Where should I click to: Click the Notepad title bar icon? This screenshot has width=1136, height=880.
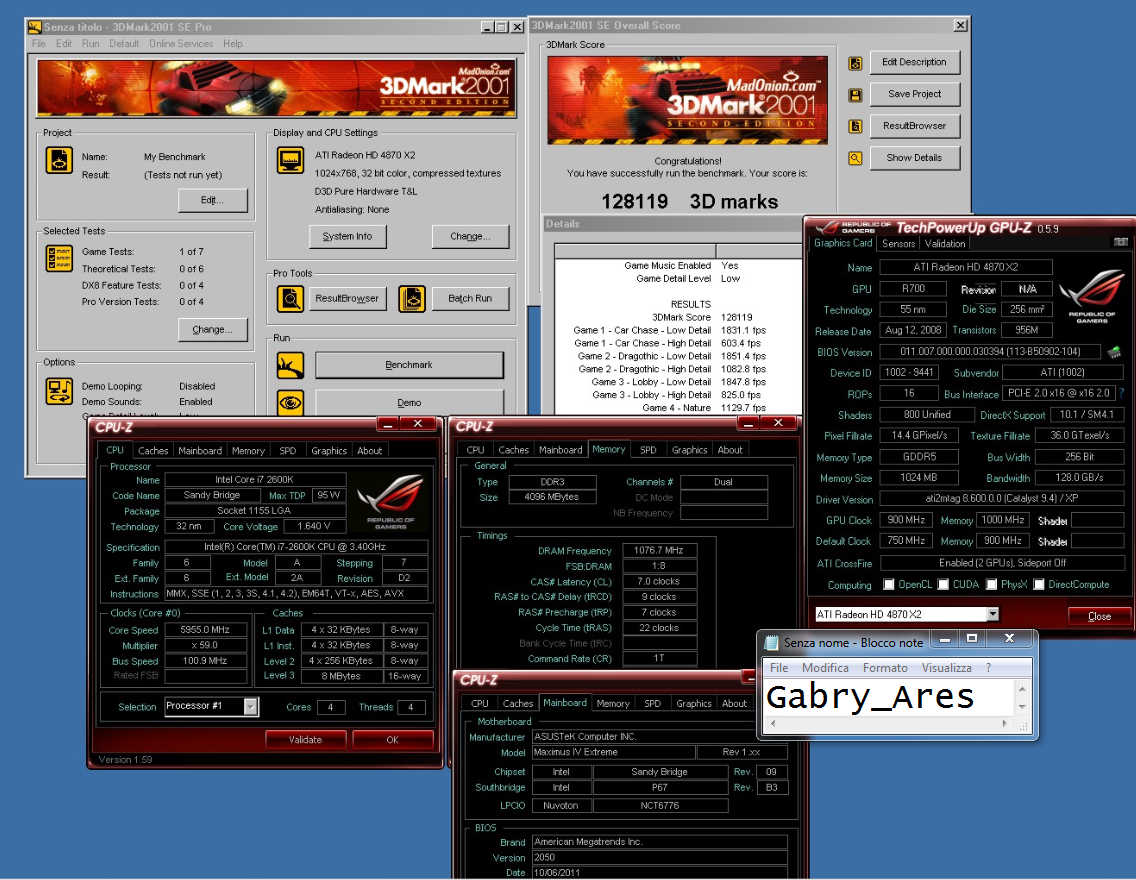[772, 642]
